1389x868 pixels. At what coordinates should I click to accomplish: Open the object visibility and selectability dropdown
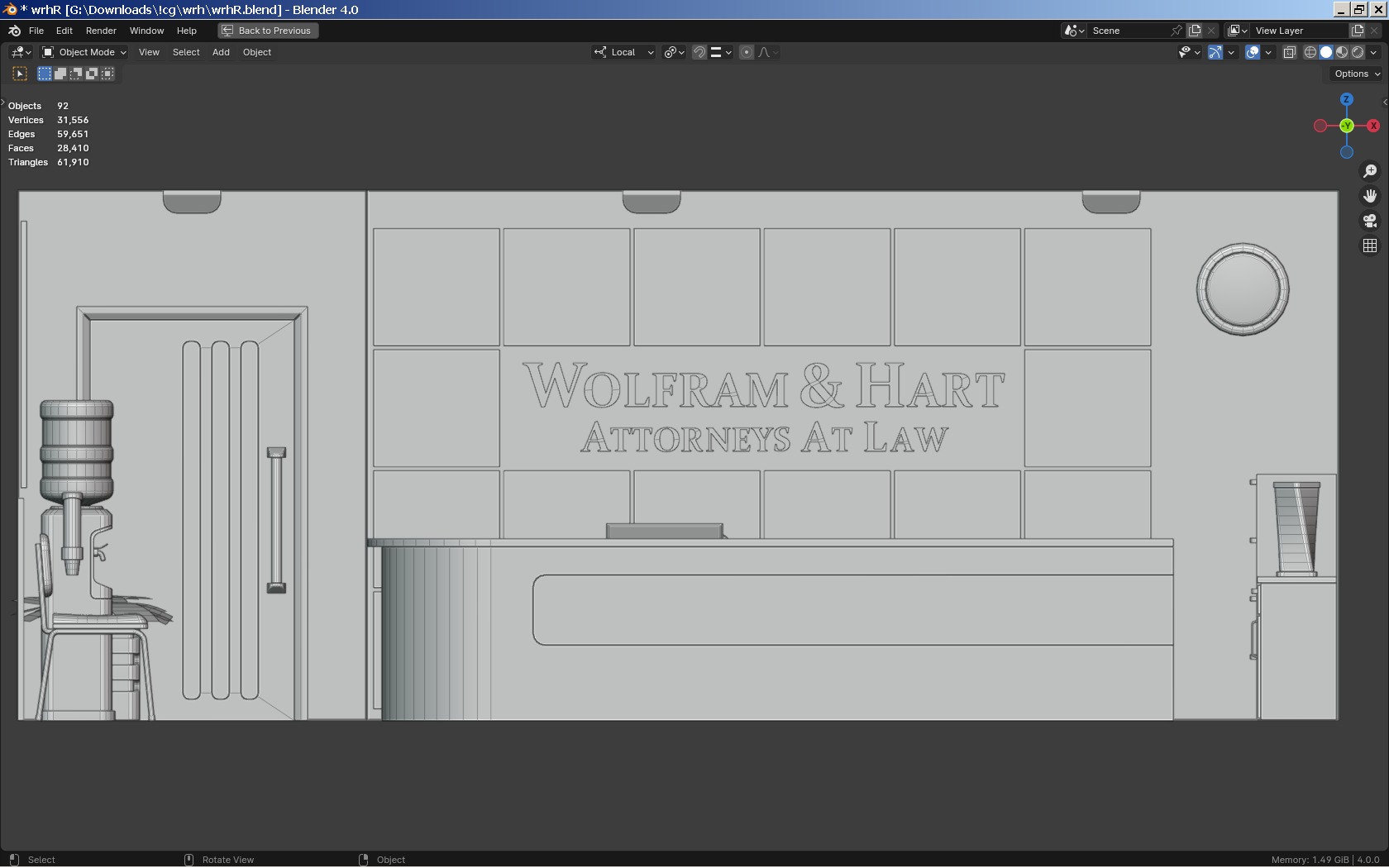pos(1189,52)
